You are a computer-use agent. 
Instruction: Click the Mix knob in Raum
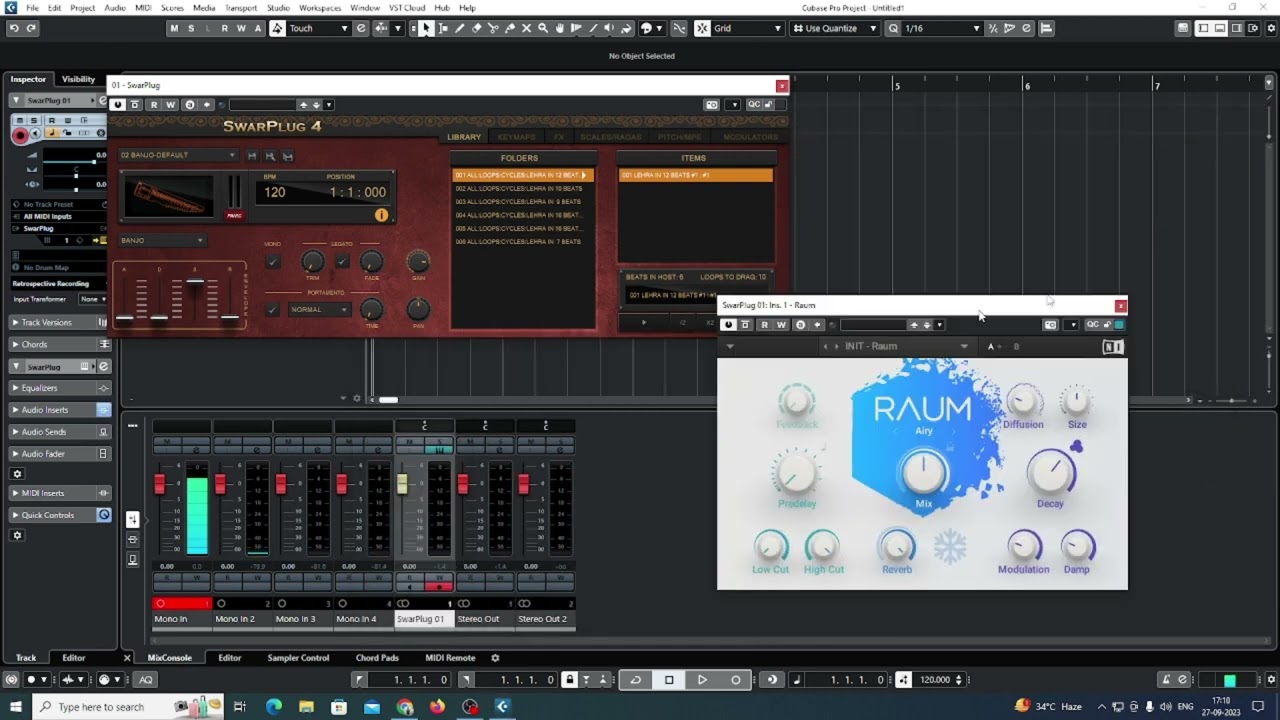(x=923, y=471)
